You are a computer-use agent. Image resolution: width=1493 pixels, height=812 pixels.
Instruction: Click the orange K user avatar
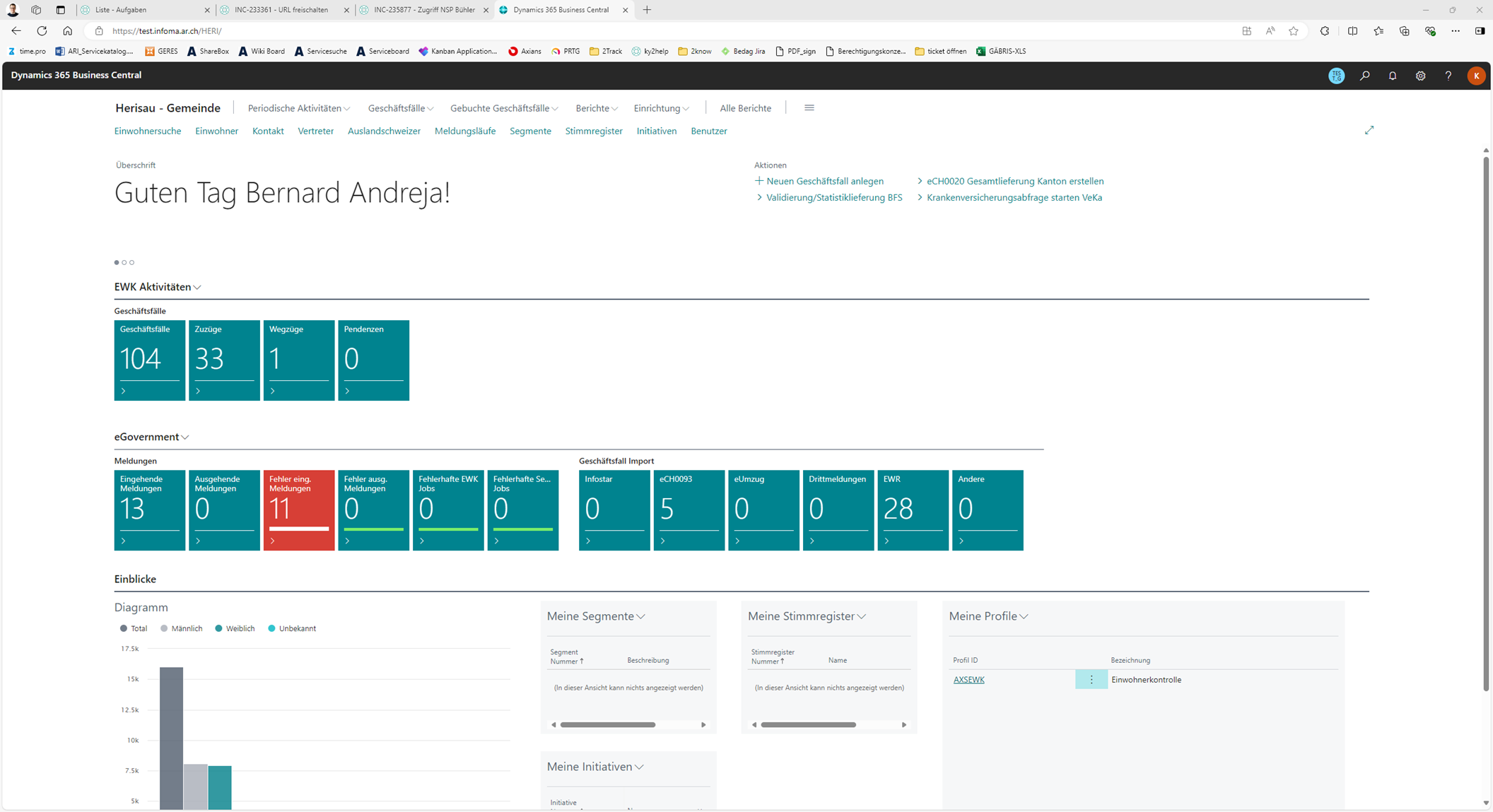1475,76
